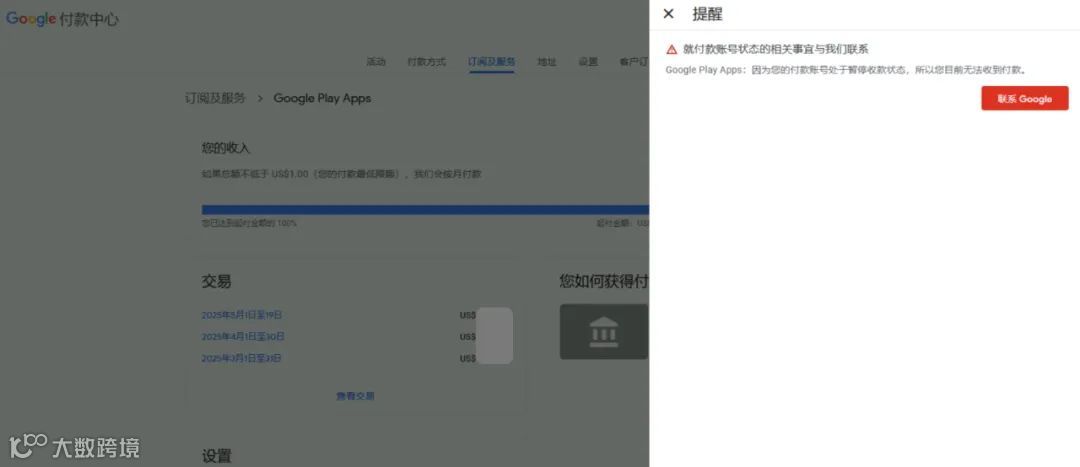Click the 订阅及服务 breadcrumb link
The width and height of the screenshot is (1080, 467).
215,98
